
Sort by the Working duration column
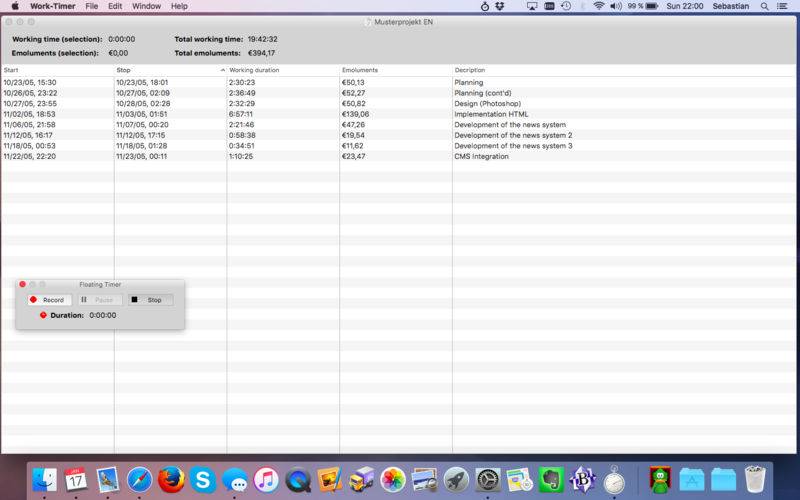283,70
